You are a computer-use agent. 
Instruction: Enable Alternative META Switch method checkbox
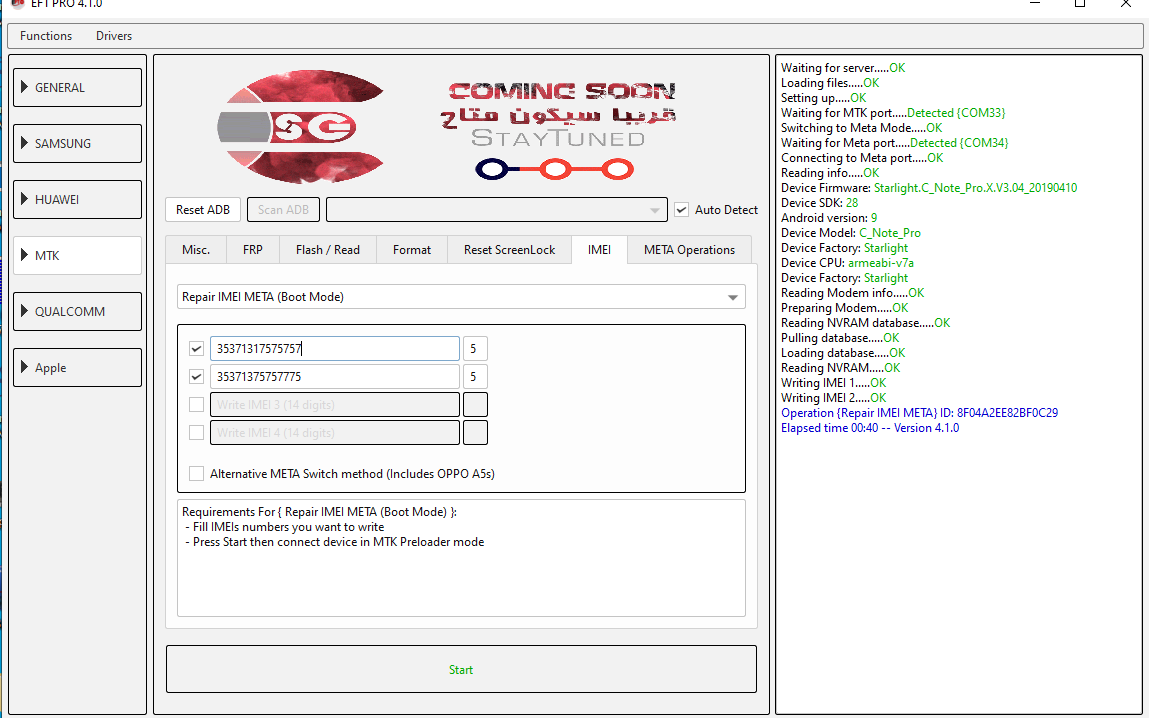(x=196, y=474)
